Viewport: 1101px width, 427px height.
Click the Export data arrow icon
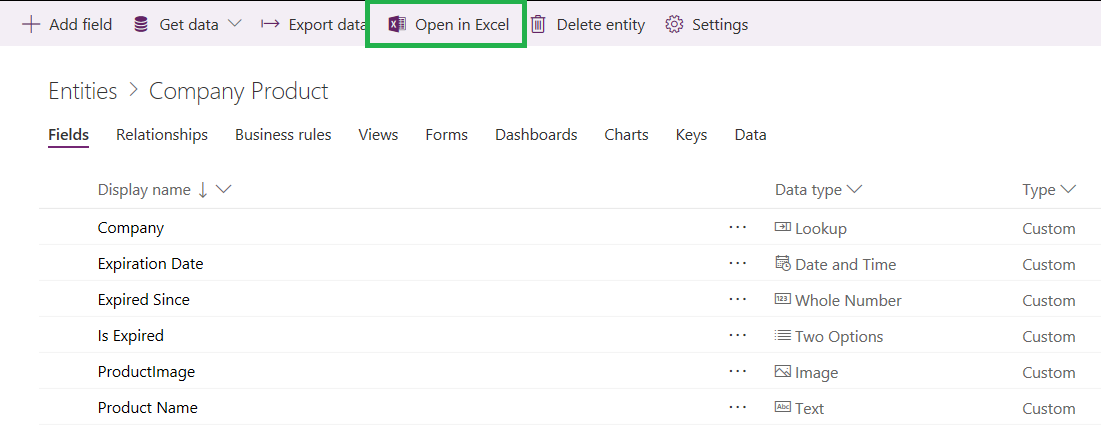point(269,24)
